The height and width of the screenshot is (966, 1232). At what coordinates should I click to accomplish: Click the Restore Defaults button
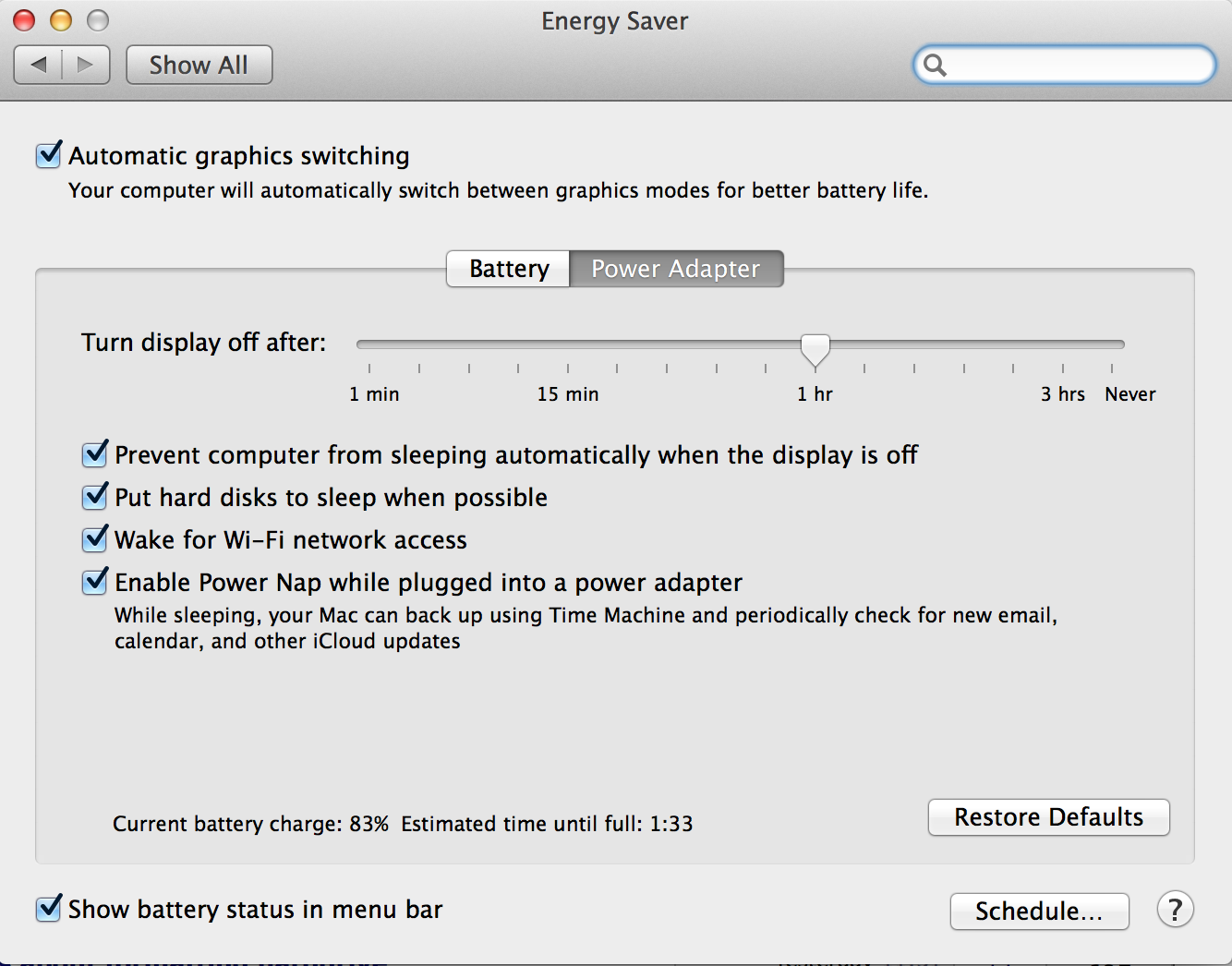(x=1048, y=817)
